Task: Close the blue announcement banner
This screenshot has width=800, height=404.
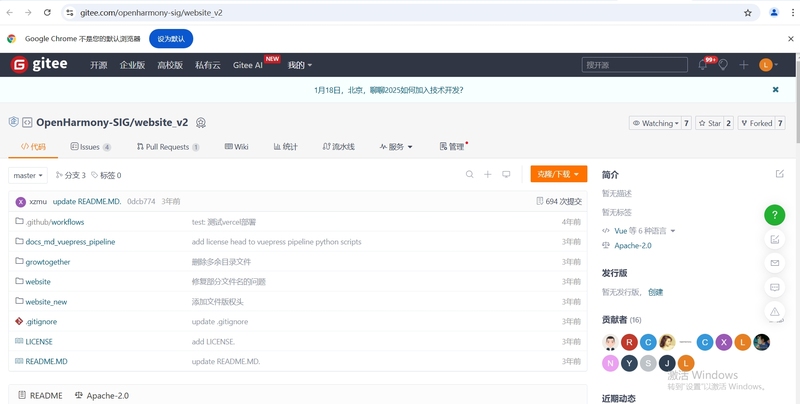Action: pos(776,90)
